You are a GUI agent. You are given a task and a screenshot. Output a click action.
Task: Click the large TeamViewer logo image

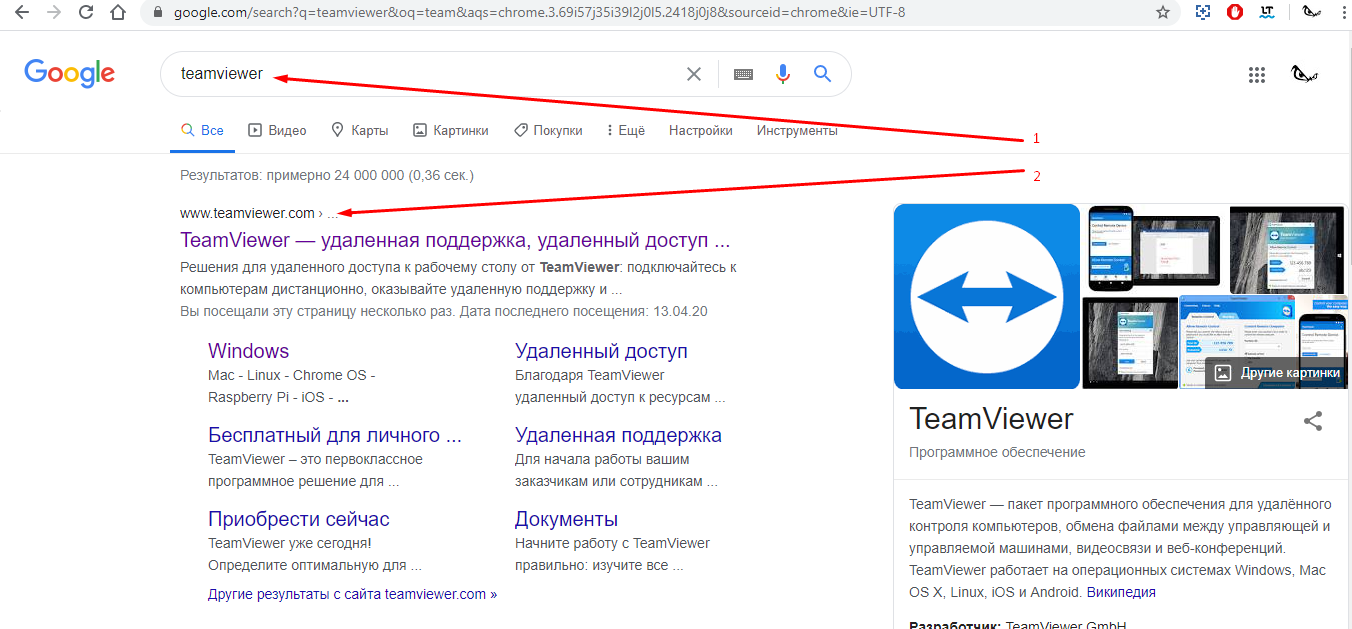coord(987,296)
